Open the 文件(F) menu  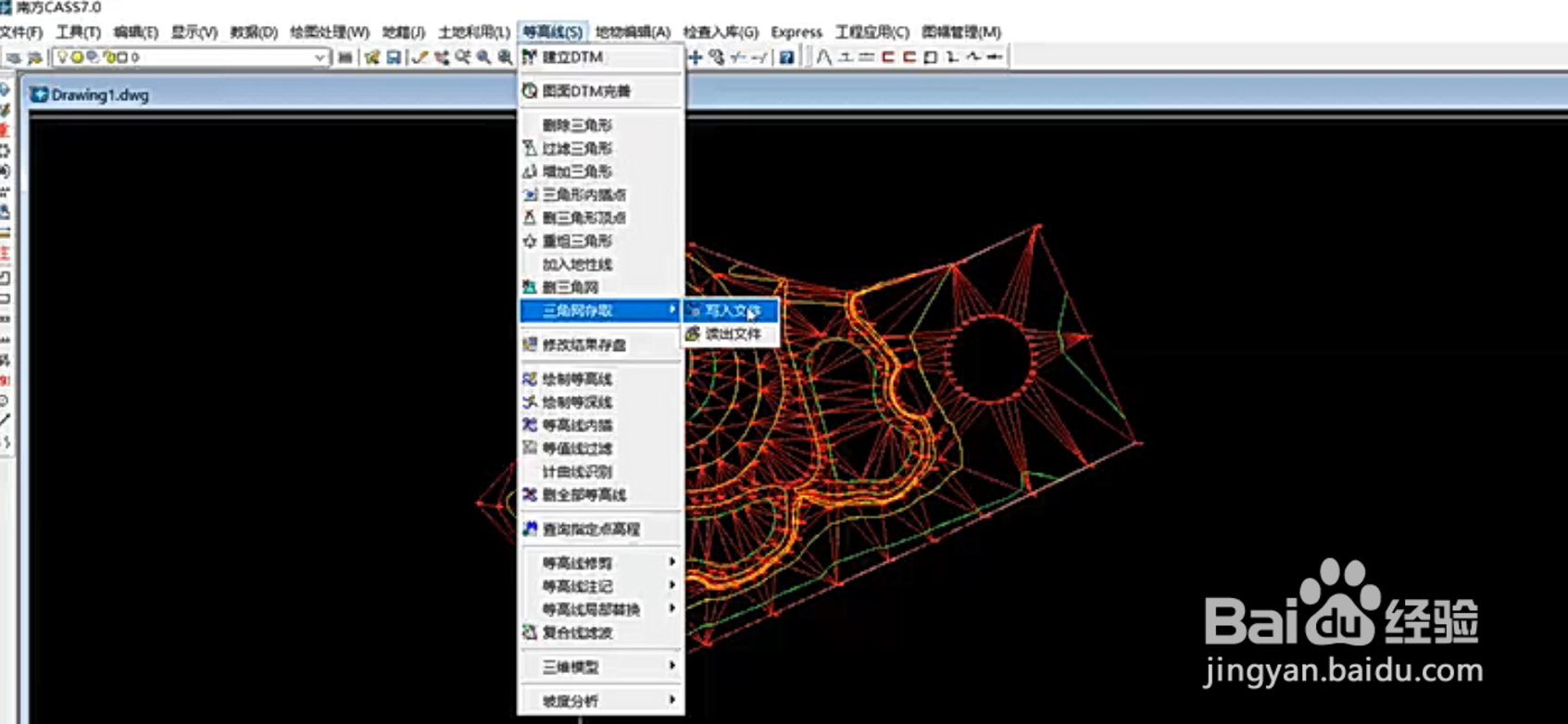tap(21, 31)
